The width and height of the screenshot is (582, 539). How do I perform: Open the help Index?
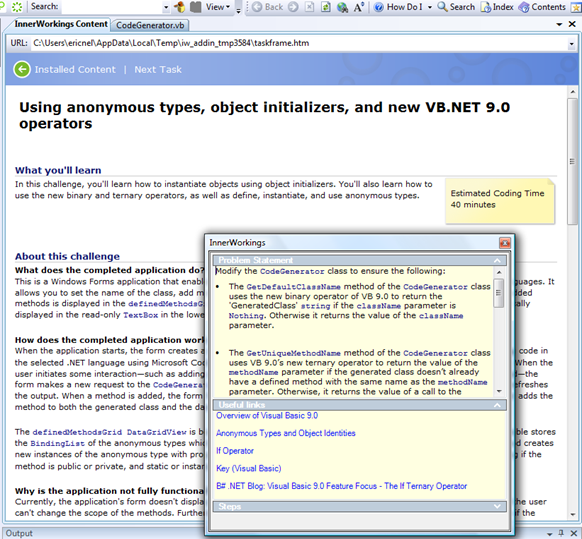pos(497,7)
